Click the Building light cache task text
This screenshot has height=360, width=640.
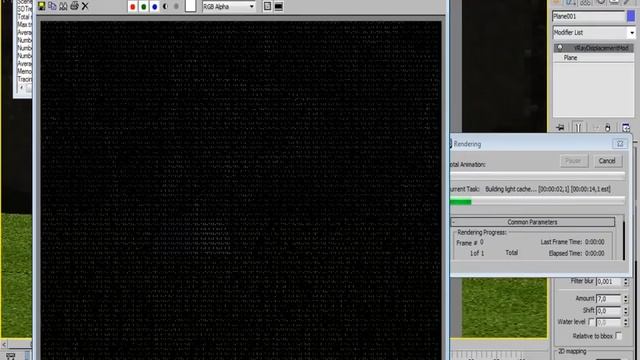[x=548, y=189]
